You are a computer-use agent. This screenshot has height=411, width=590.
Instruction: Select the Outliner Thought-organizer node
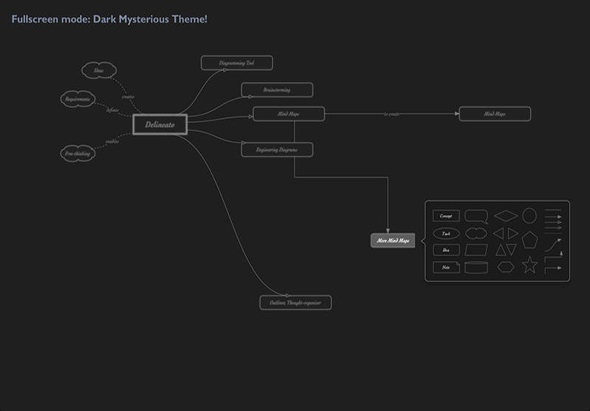point(295,303)
